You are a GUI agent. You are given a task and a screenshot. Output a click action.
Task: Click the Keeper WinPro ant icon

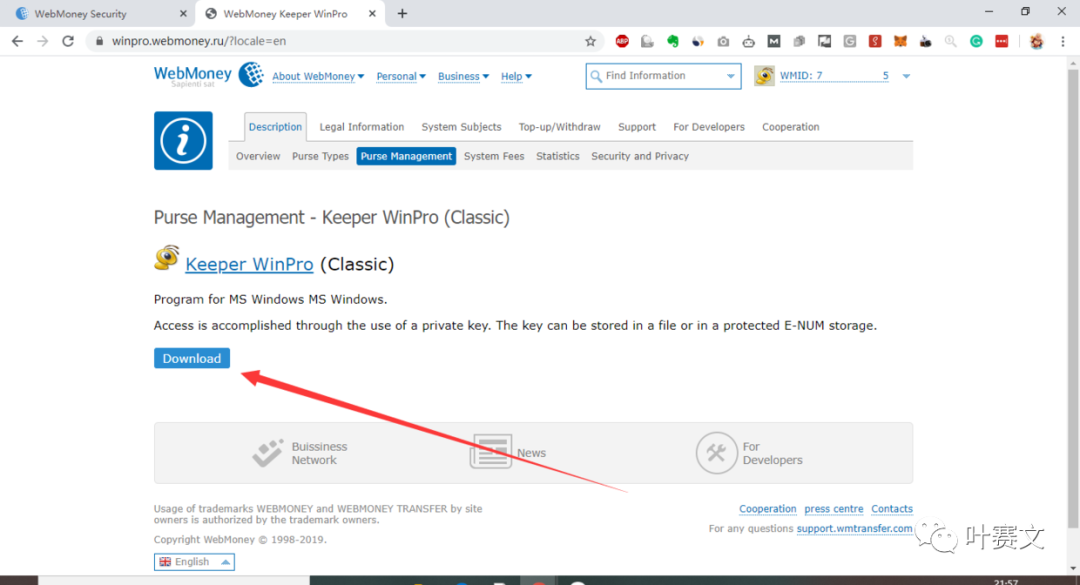pos(167,258)
